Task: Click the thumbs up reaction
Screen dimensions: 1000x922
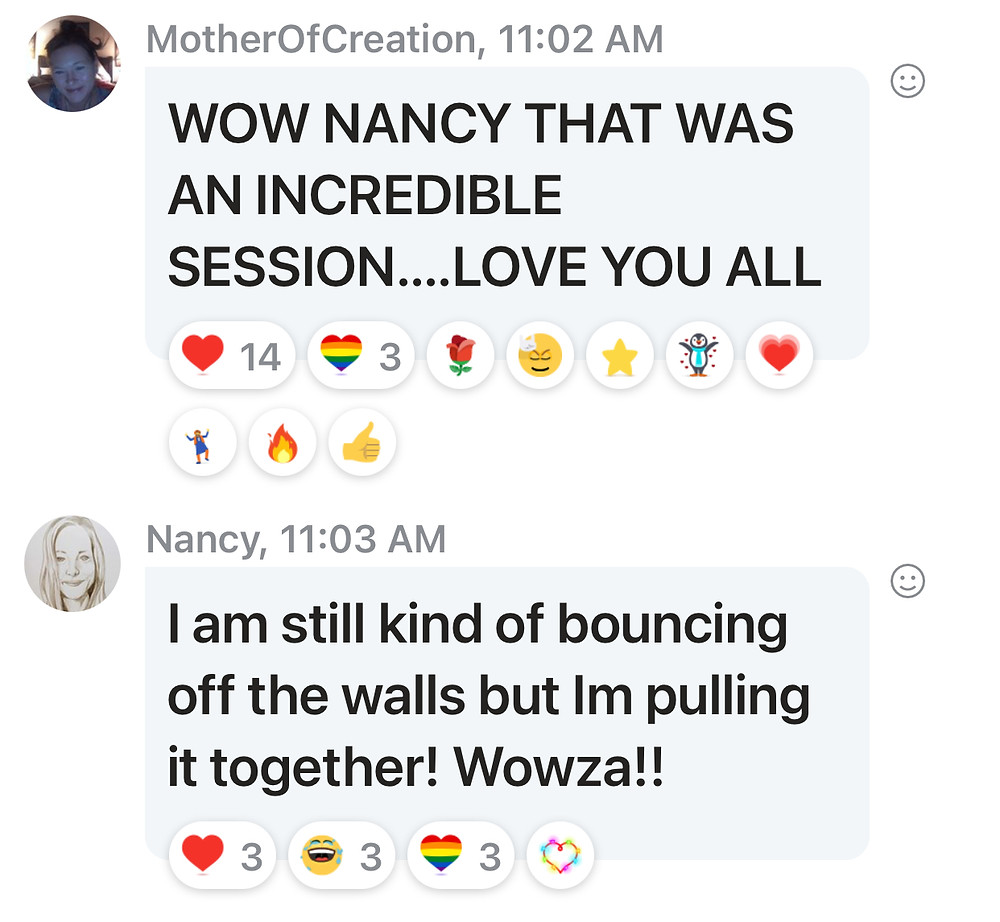Action: coord(362,443)
